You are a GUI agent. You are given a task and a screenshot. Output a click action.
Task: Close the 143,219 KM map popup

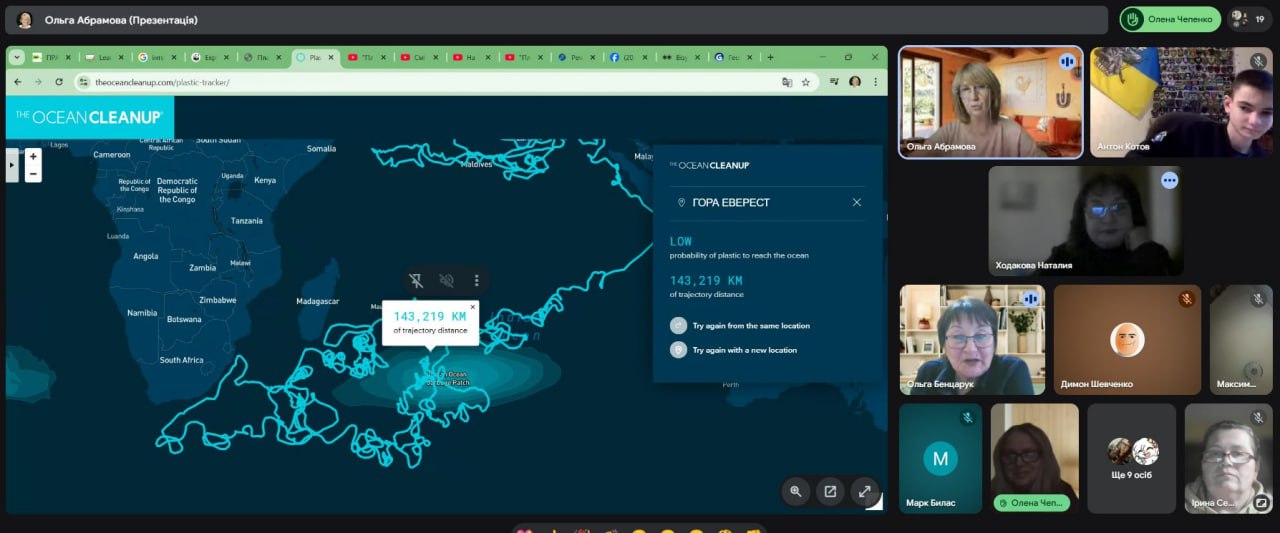(x=473, y=307)
